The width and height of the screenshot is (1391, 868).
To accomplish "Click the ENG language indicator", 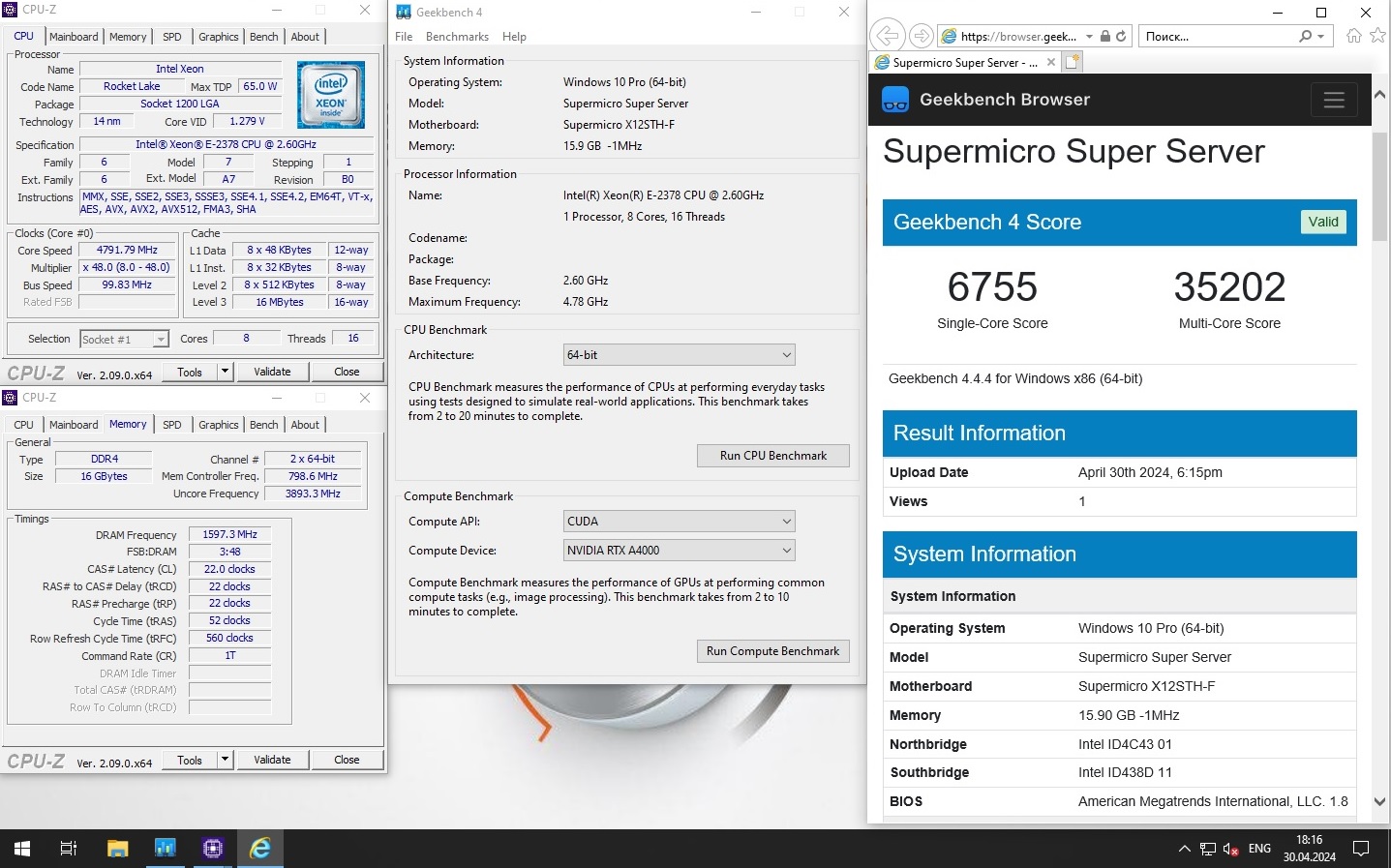I will coord(1259,849).
